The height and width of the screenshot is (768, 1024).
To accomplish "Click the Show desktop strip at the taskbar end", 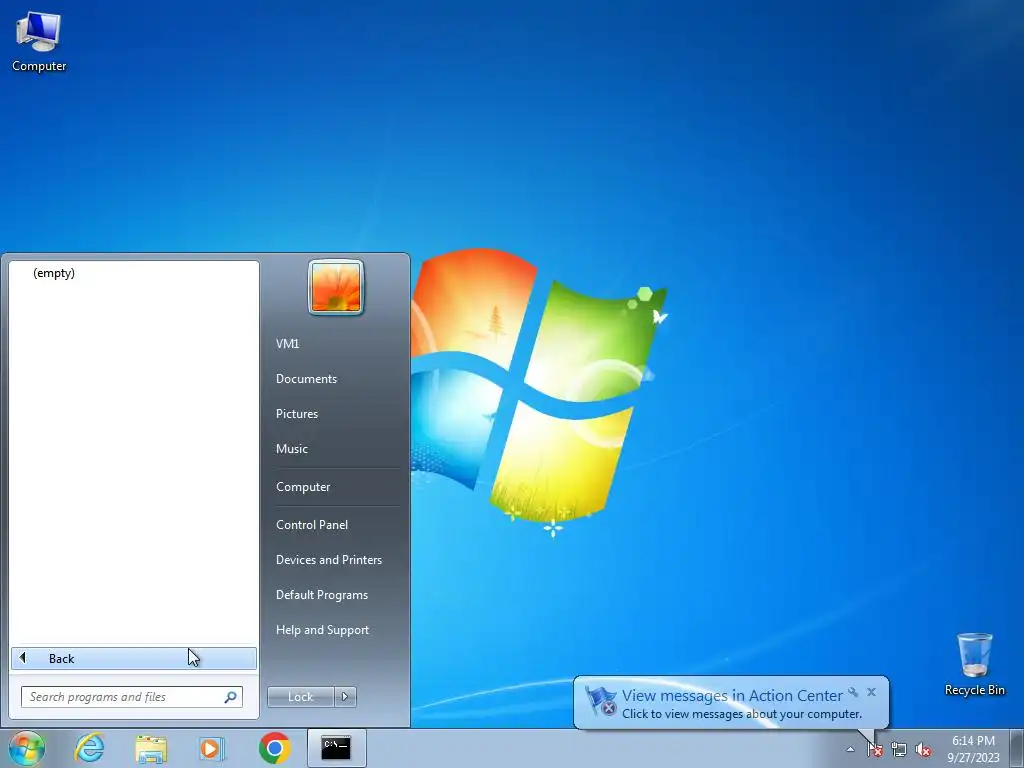I will [x=1017, y=748].
